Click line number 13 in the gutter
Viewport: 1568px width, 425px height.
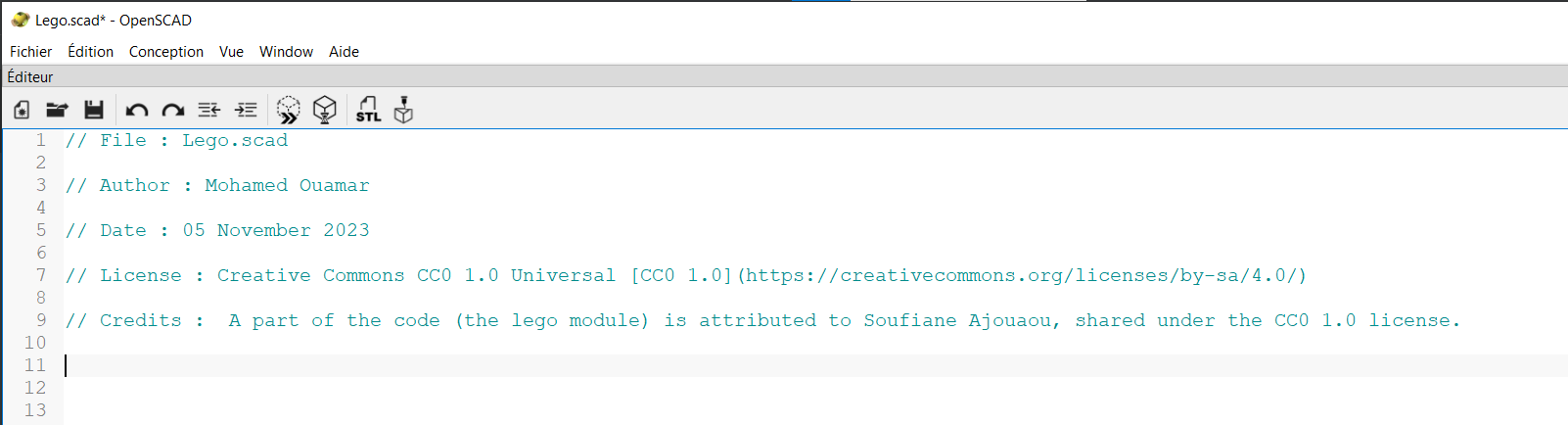coord(35,410)
